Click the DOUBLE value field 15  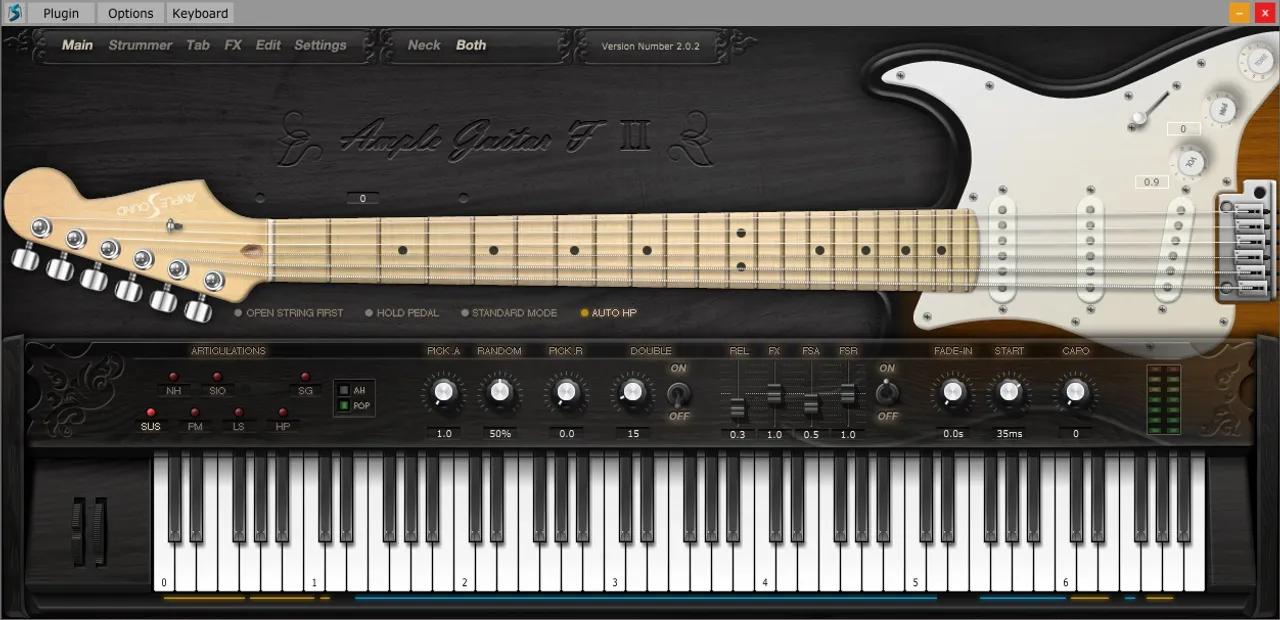coord(632,434)
